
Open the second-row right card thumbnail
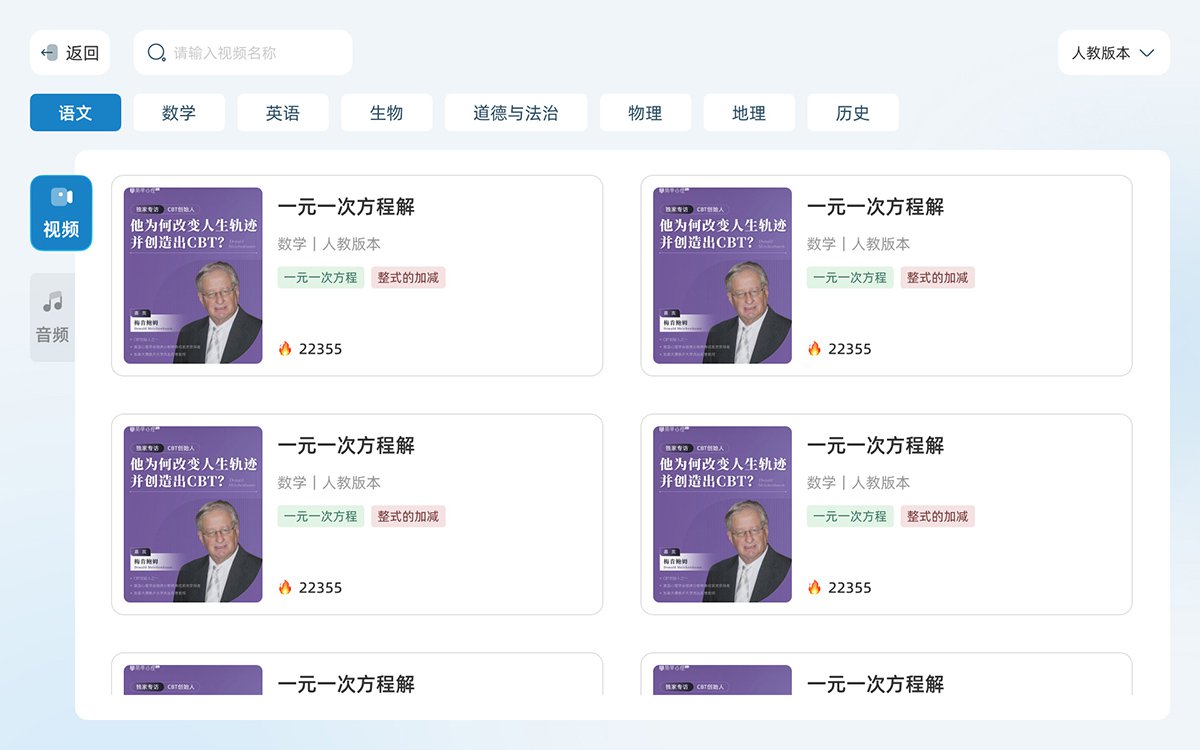[x=723, y=515]
